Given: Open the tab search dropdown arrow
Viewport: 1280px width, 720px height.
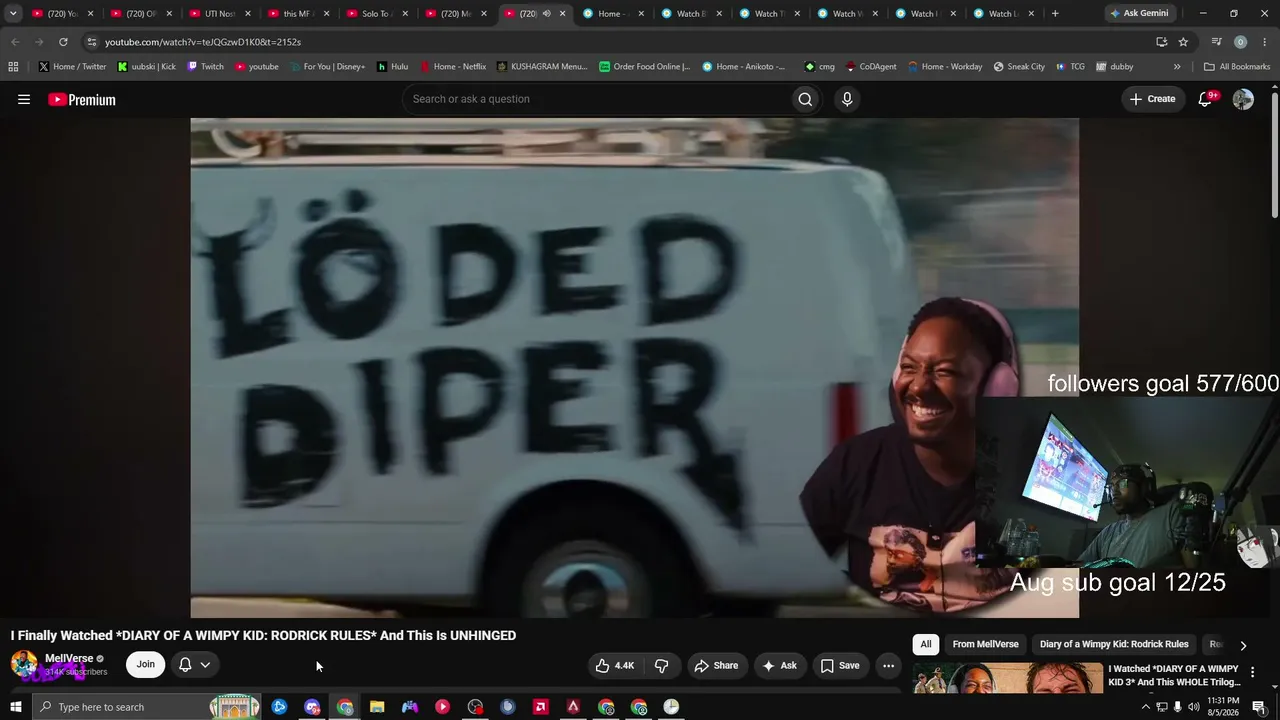Looking at the screenshot, I should click(13, 13).
